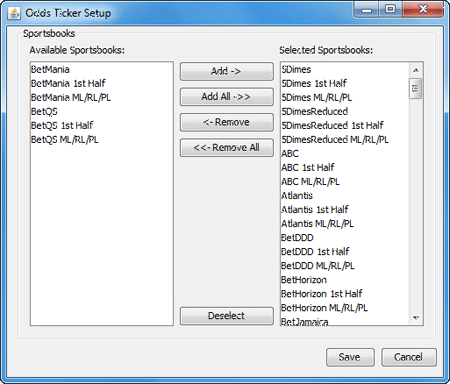Select 5DimesReduced 1st Half entry
This screenshot has height=384, width=450.
(345, 125)
